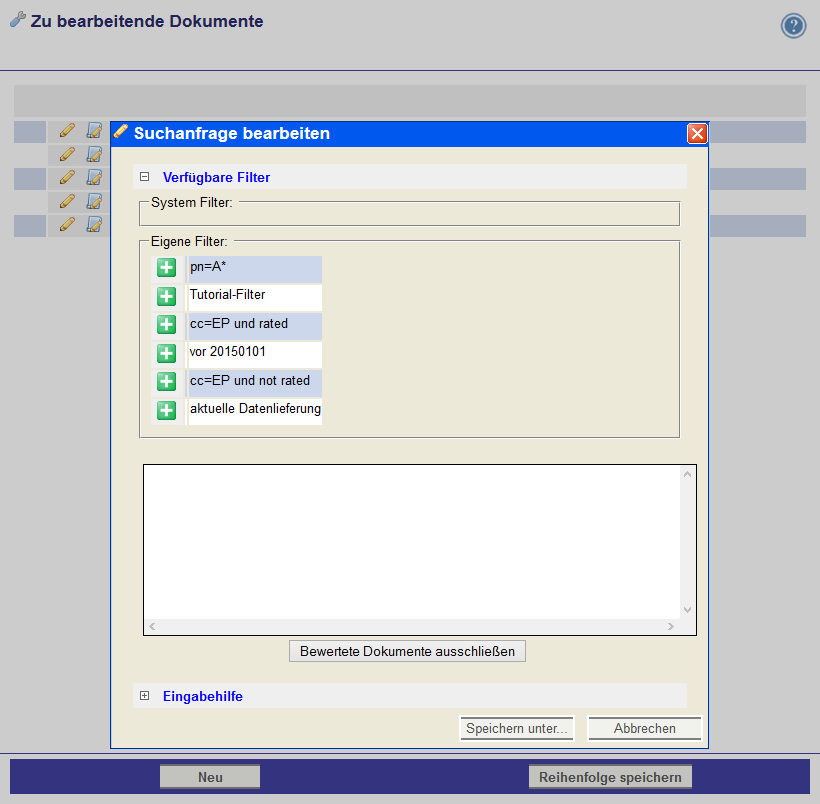Click the document-edit icon in the fourth background row
Image resolution: width=820 pixels, height=804 pixels.
tap(94, 201)
